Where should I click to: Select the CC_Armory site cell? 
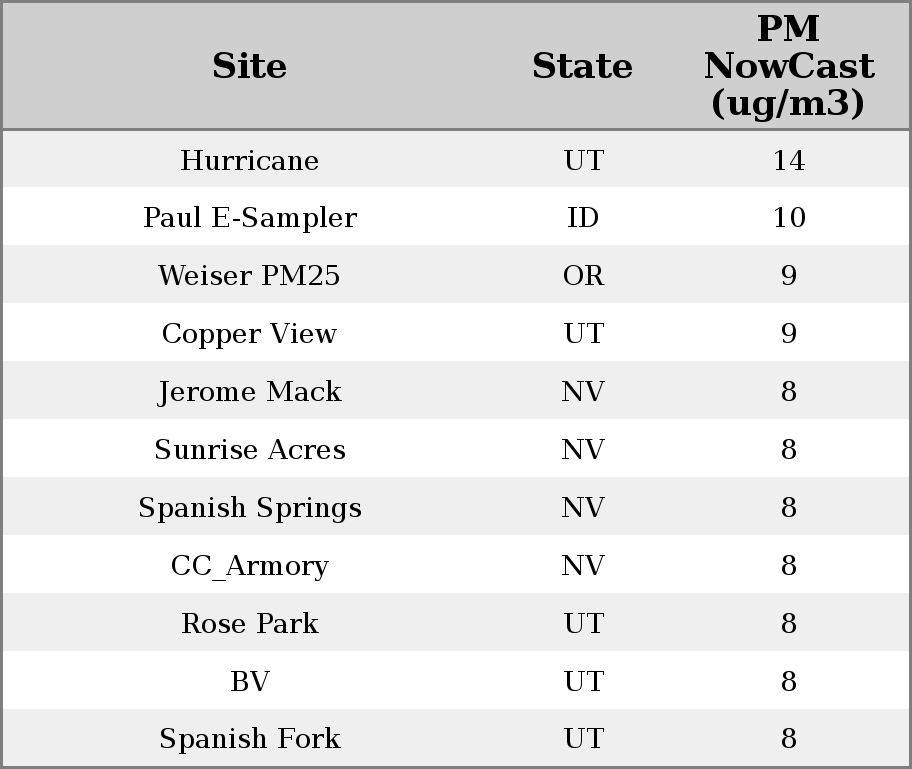[x=249, y=566]
